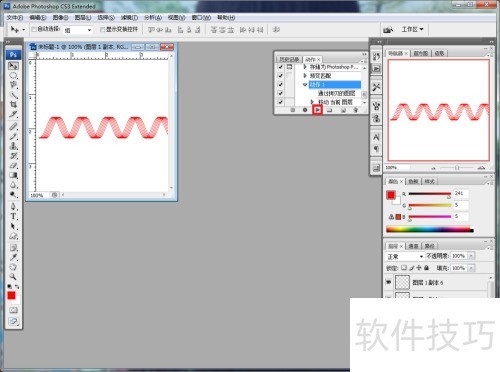Viewport: 500px width, 372px height.
Task: Open the 文件(F) menu
Action: [15, 17]
